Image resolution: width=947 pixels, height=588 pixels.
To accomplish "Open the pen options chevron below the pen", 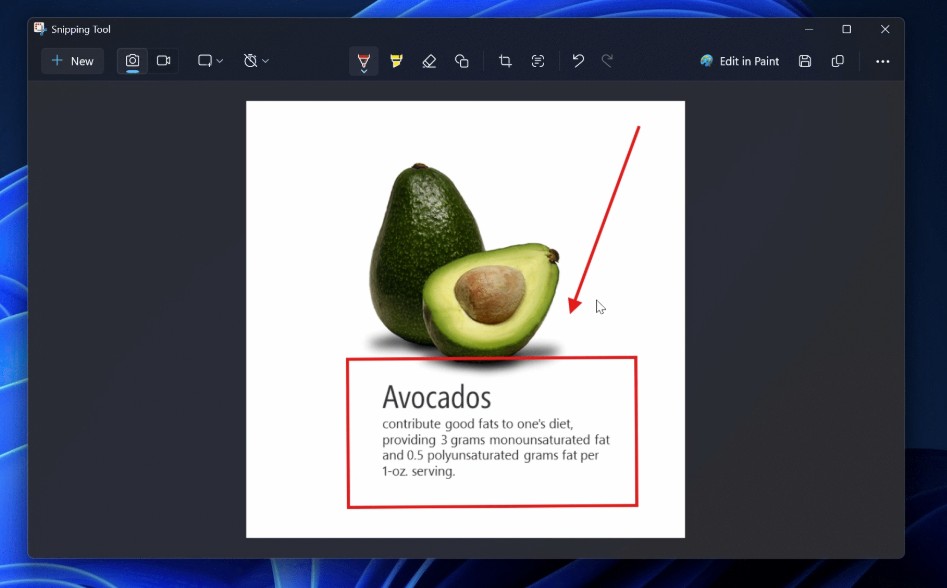I will pos(364,71).
